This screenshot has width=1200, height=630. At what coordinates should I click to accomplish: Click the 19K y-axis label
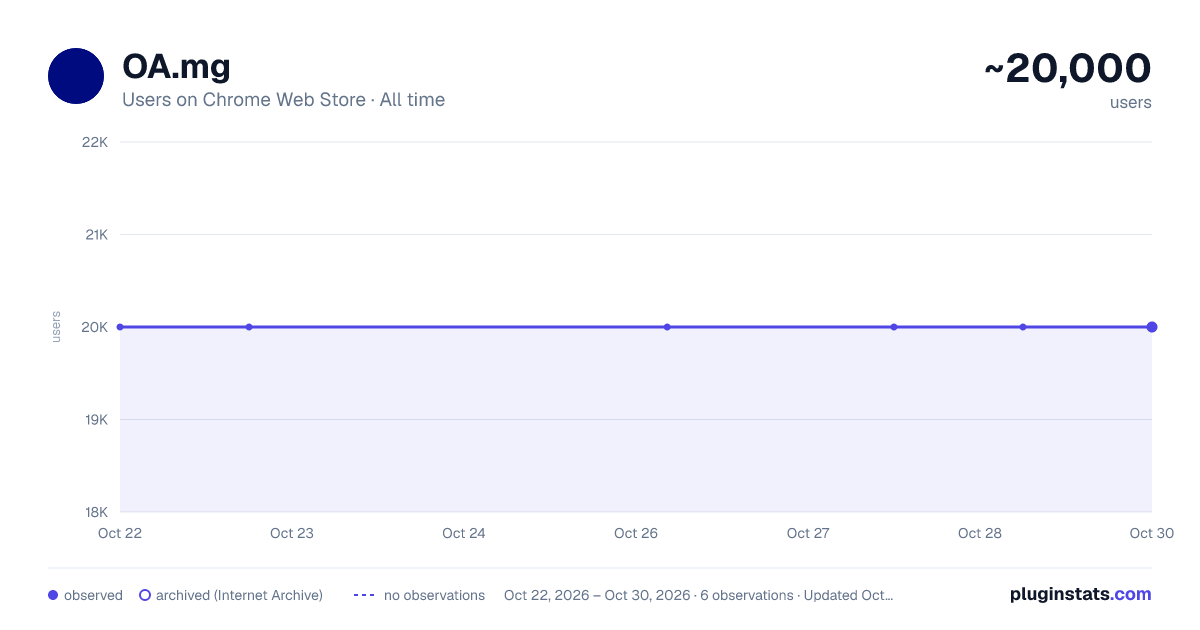96,419
